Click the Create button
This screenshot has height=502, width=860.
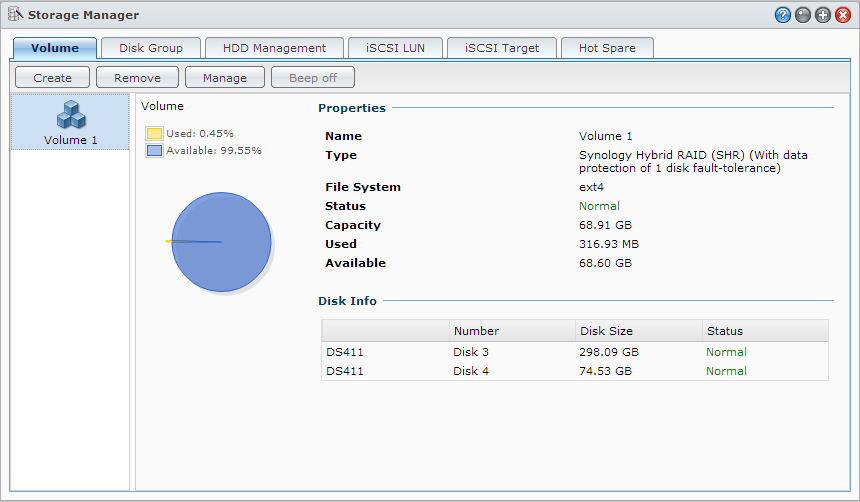point(52,77)
